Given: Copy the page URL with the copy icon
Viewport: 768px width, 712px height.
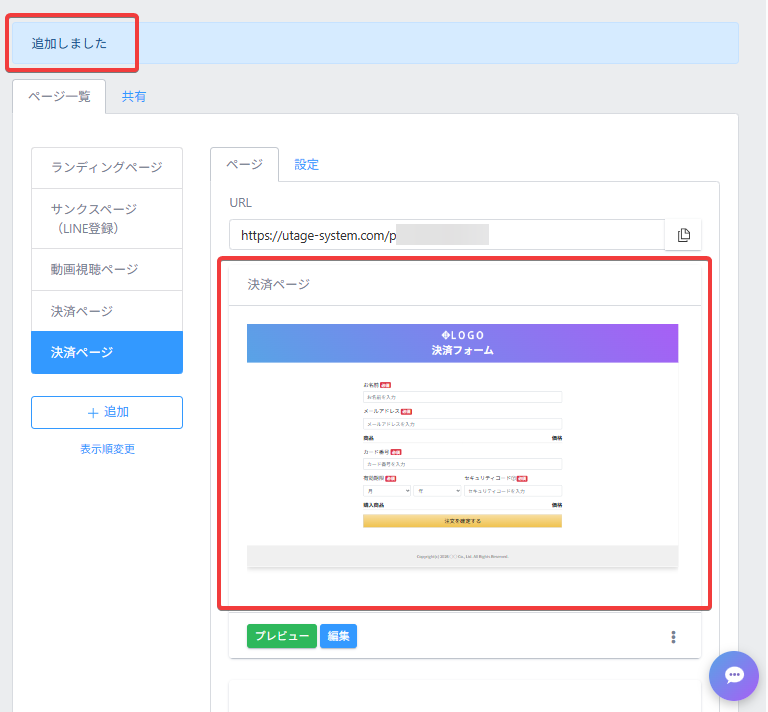Looking at the screenshot, I should pos(684,235).
